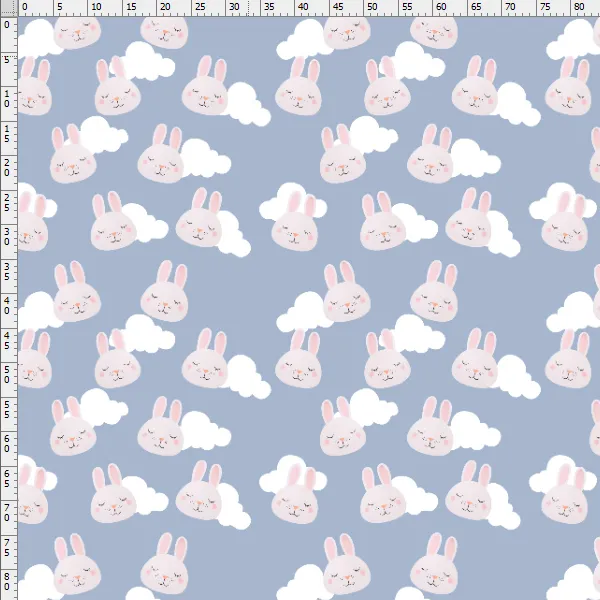Click the 60 mark on horizontal ruler
Viewport: 600px width, 600px height.
pos(441,7)
